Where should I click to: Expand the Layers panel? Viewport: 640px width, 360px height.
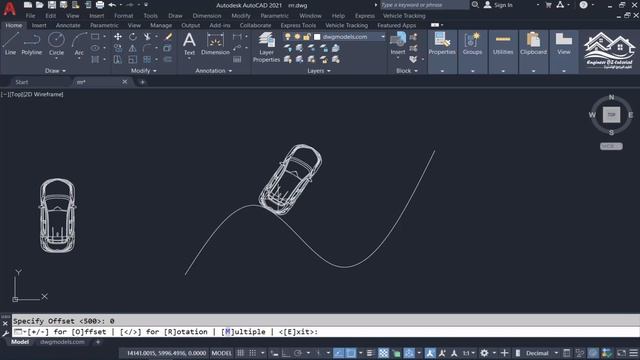point(319,71)
